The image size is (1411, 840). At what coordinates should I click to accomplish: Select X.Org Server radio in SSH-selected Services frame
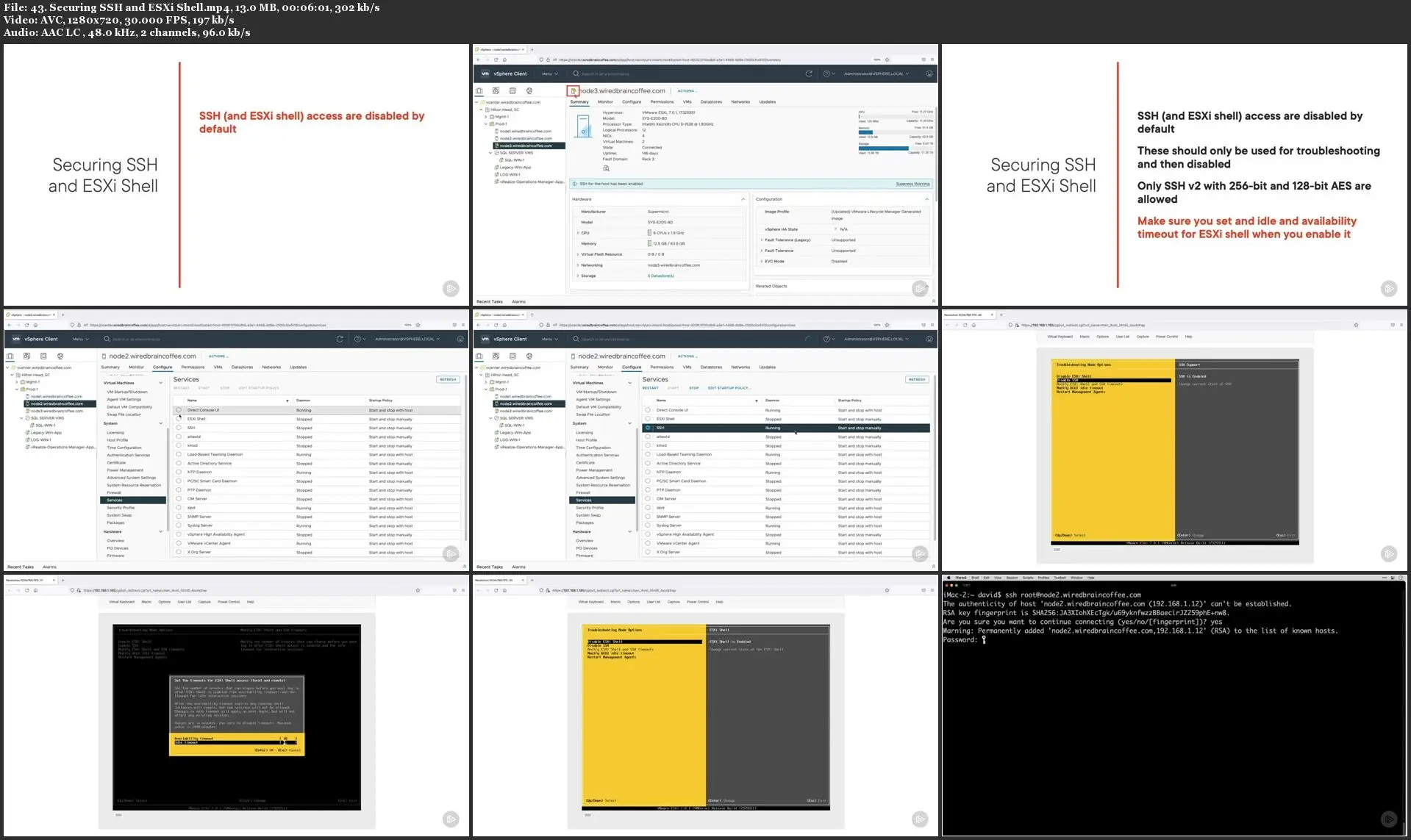click(648, 552)
